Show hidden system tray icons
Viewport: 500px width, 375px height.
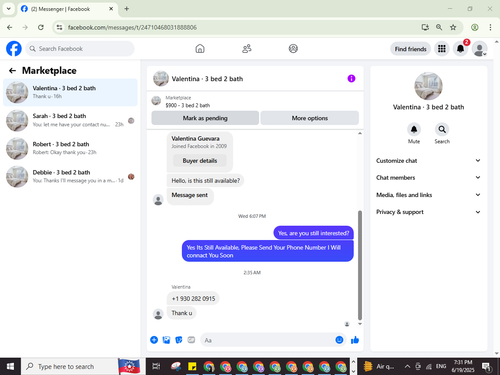407,366
